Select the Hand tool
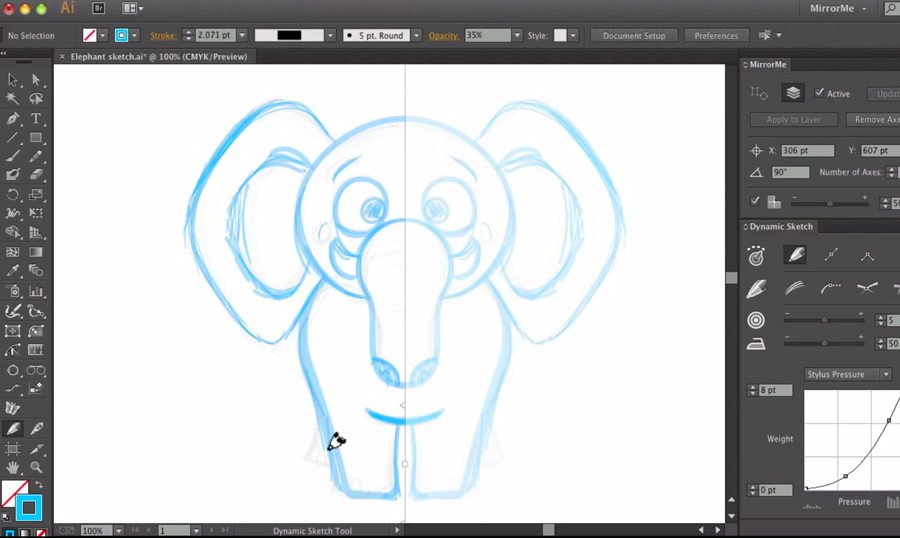The height and width of the screenshot is (538, 900). click(14, 467)
